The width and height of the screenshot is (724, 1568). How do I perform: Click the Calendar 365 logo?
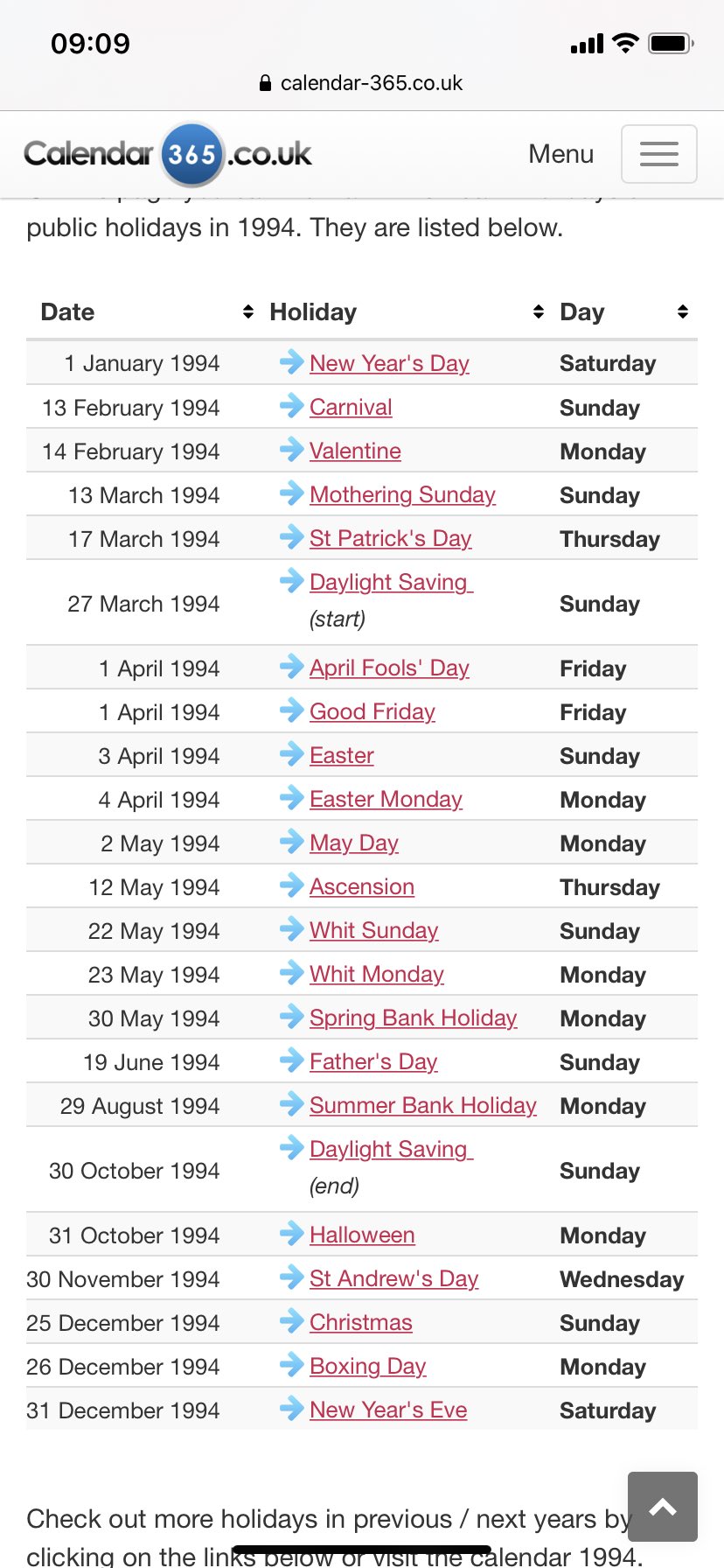tap(168, 154)
